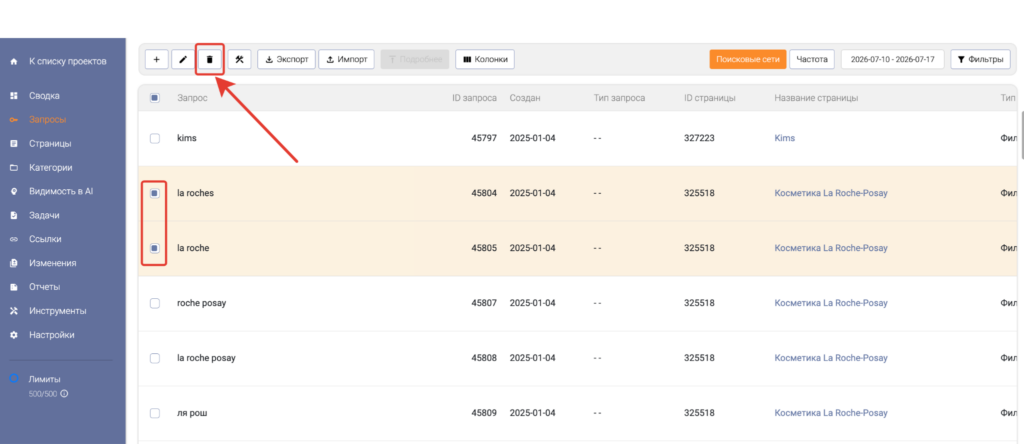Check the roche posay row checkbox
This screenshot has width=1024, height=444.
155,303
